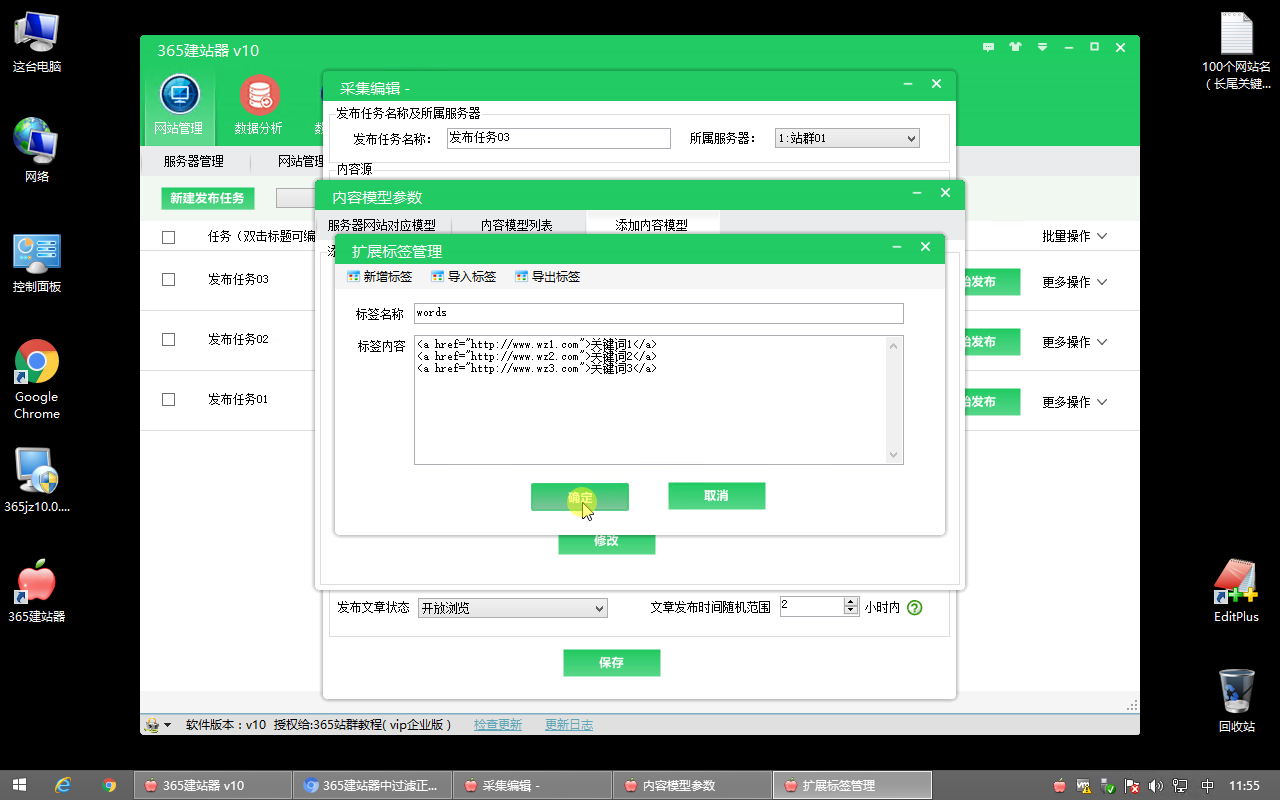
Task: Open 回收站 desktop icon
Action: point(1237,700)
